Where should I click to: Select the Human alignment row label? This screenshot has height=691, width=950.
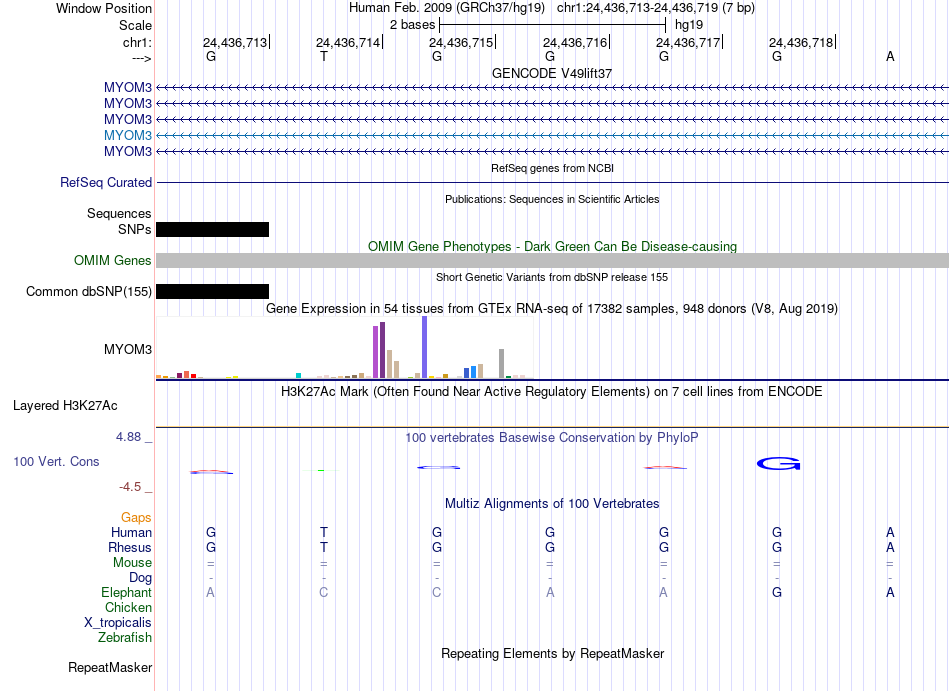(131, 533)
